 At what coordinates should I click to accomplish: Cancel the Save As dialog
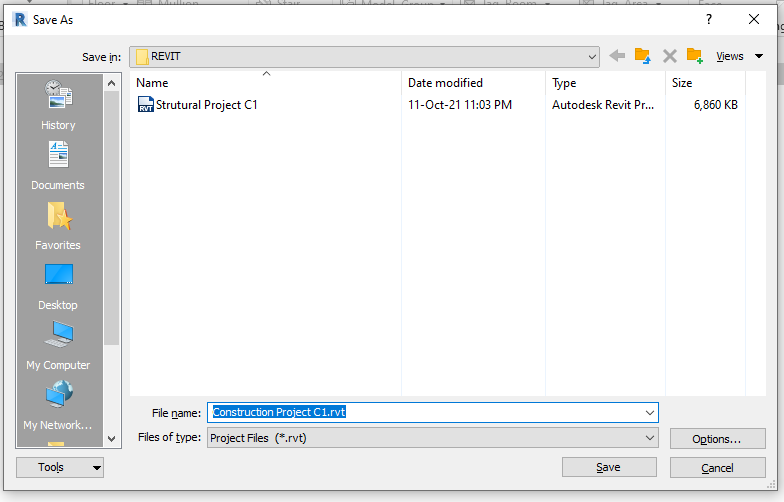pyautogui.click(x=718, y=468)
